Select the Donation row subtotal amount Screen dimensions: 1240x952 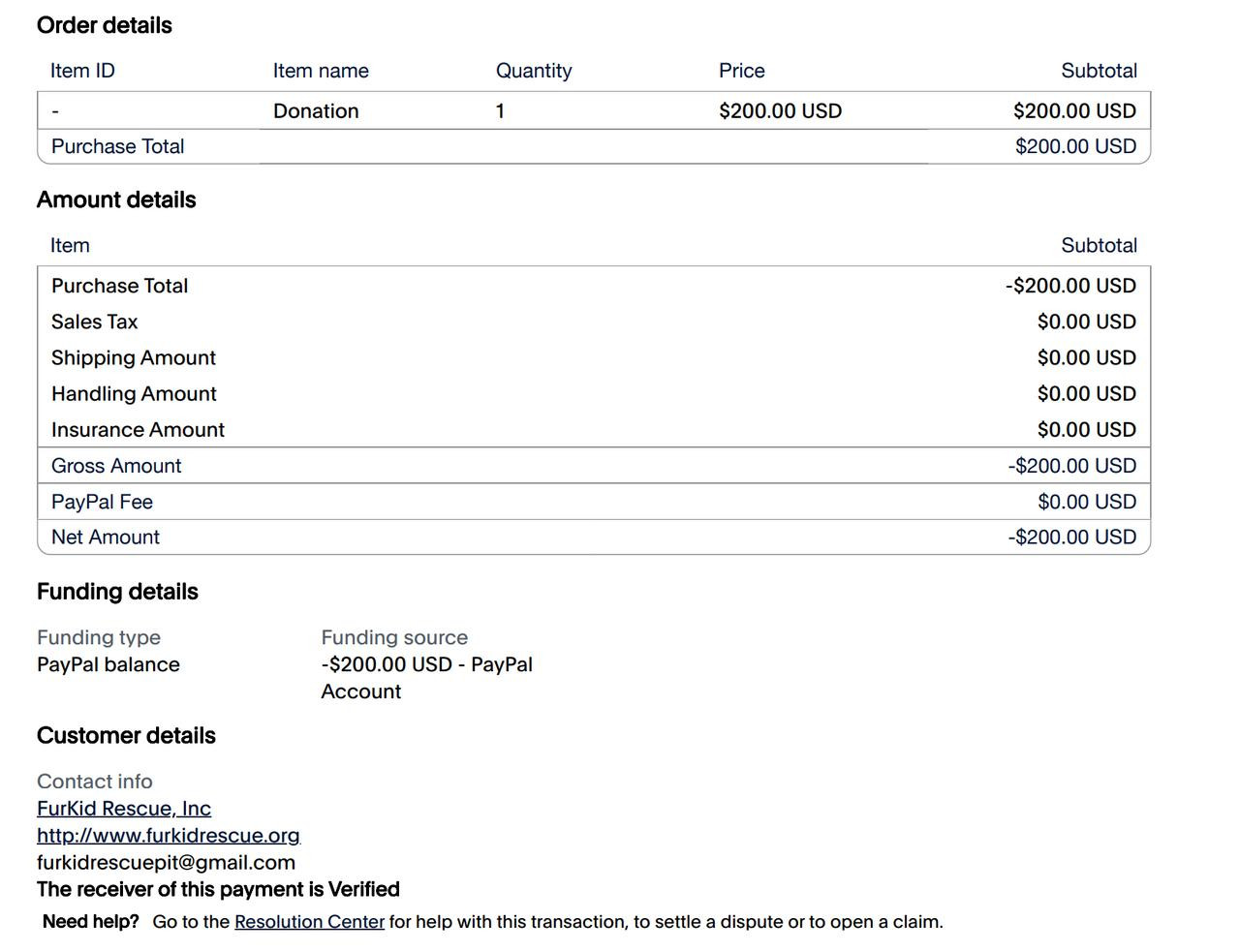click(1074, 111)
